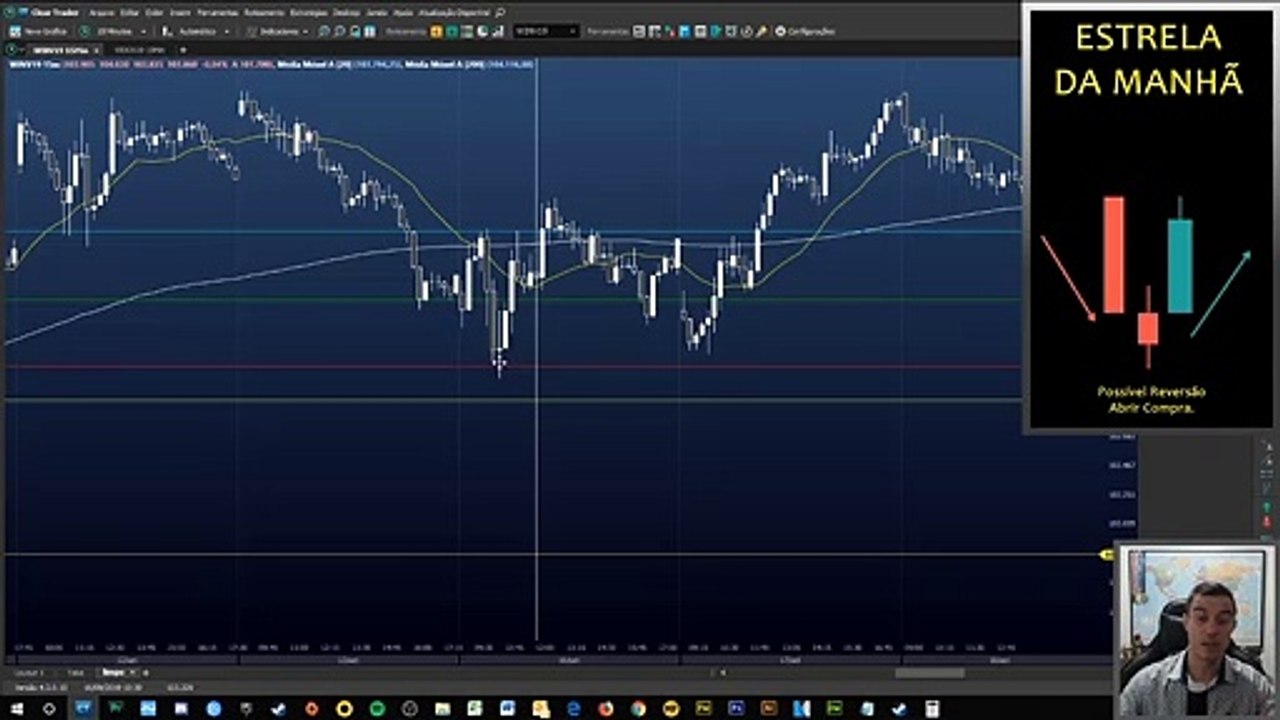
Task: Open the Arquivo menu
Action: click(x=101, y=12)
